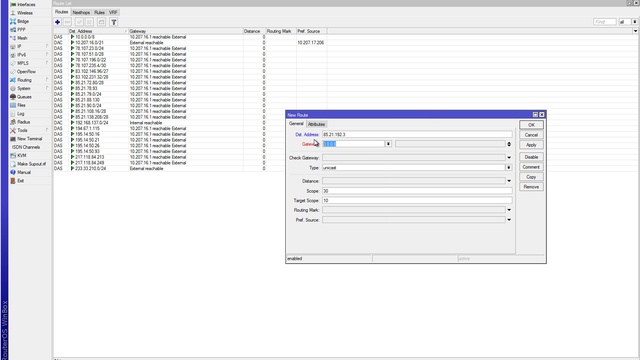Open the 'all' filter dropdown
This screenshot has width=640, height=360.
[635, 22]
